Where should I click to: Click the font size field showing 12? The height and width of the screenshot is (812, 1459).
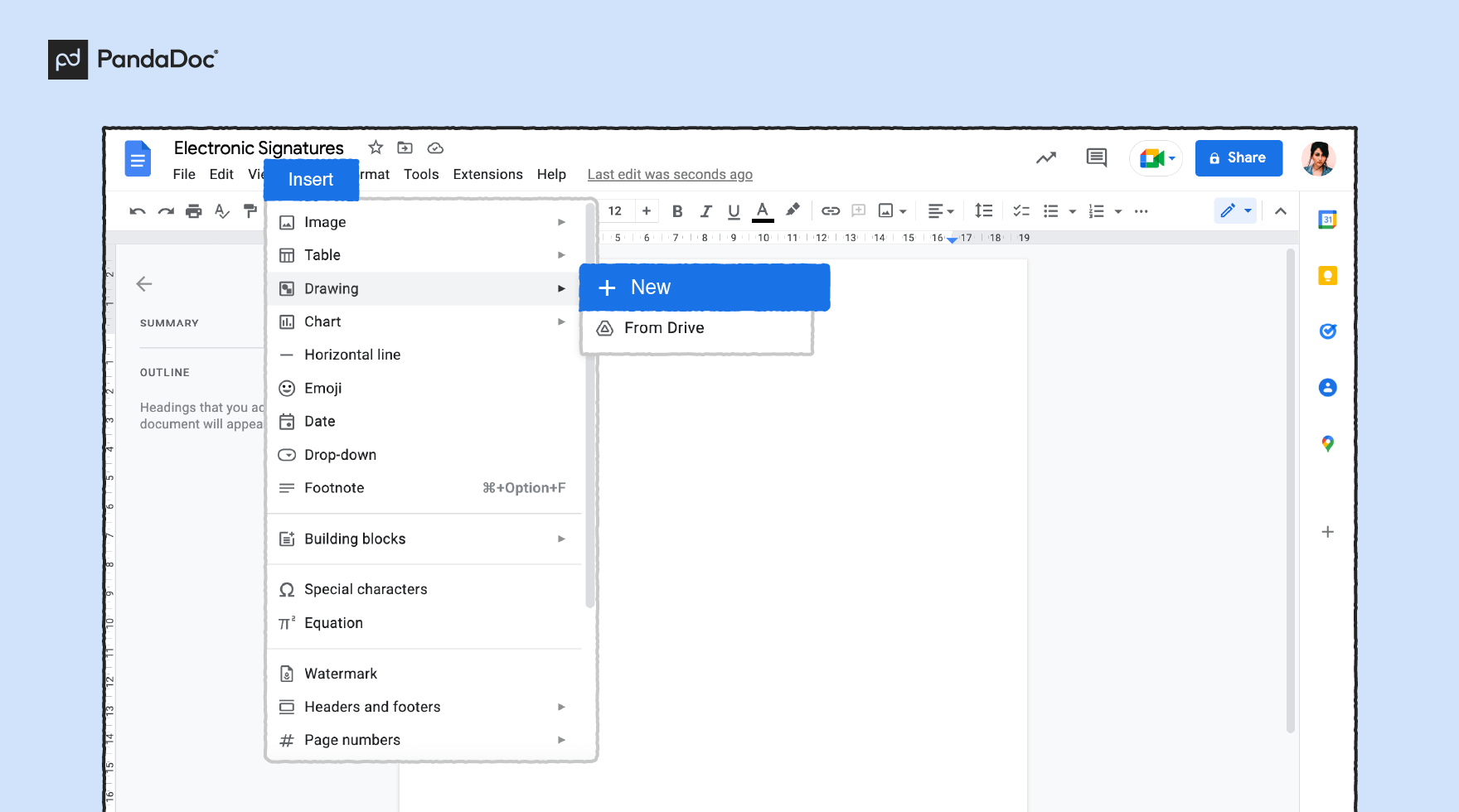point(615,211)
